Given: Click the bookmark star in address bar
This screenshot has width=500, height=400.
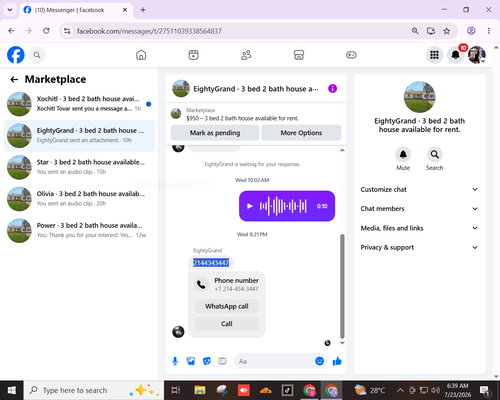Looking at the screenshot, I should click(x=446, y=31).
